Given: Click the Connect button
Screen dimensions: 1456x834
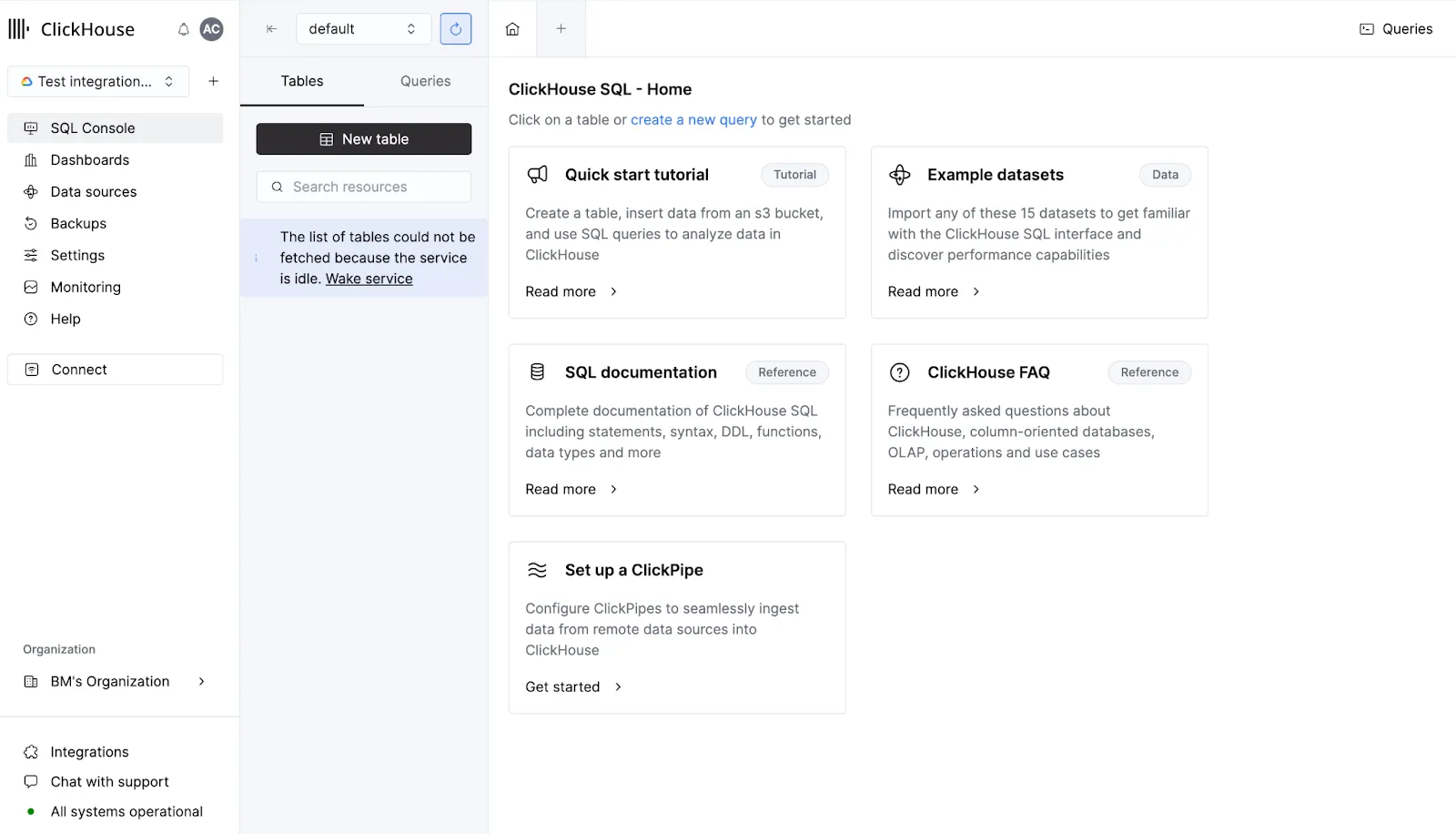Looking at the screenshot, I should point(115,370).
